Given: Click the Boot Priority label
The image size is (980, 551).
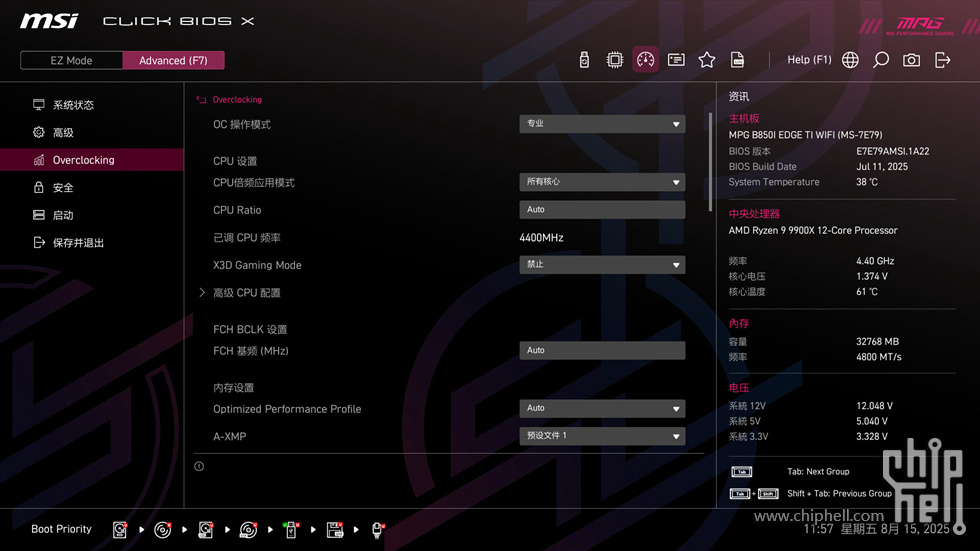Looking at the screenshot, I should tap(61, 529).
